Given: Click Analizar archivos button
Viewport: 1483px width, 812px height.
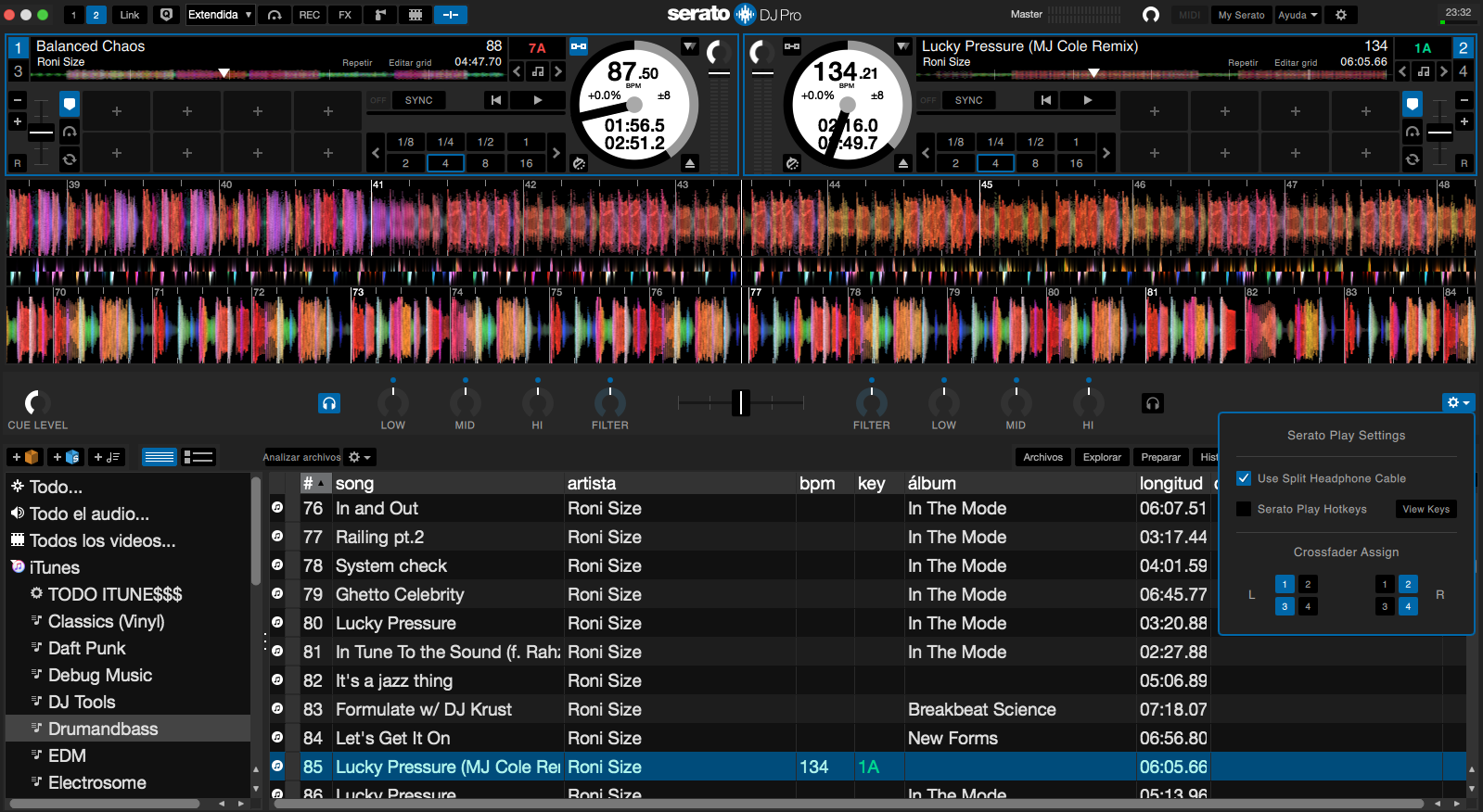Looking at the screenshot, I should click(x=301, y=457).
